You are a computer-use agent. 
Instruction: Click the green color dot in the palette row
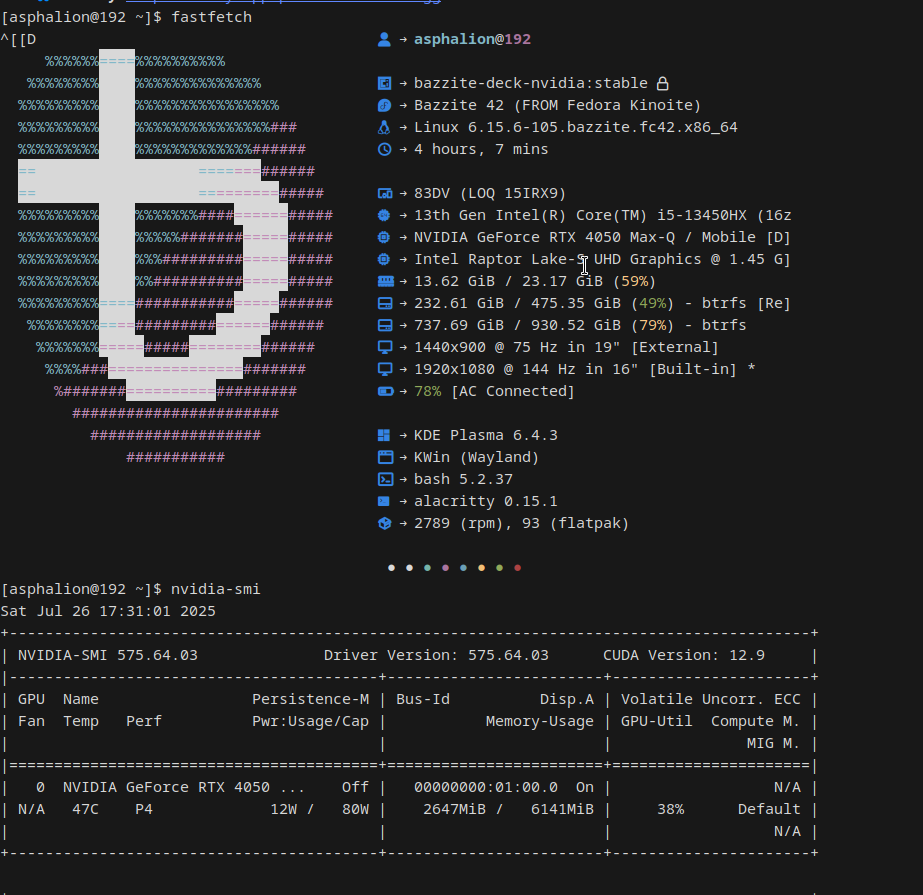coord(500,568)
